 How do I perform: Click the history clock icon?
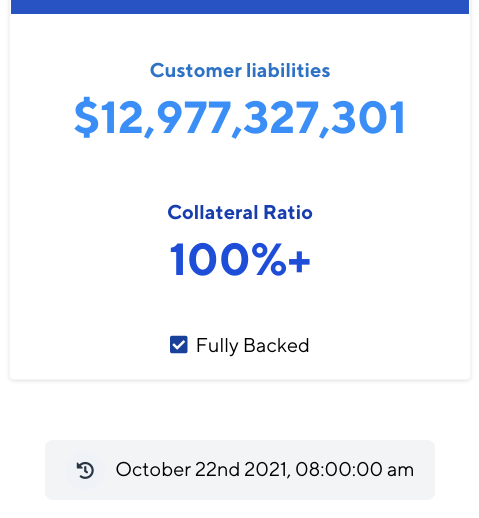85,470
